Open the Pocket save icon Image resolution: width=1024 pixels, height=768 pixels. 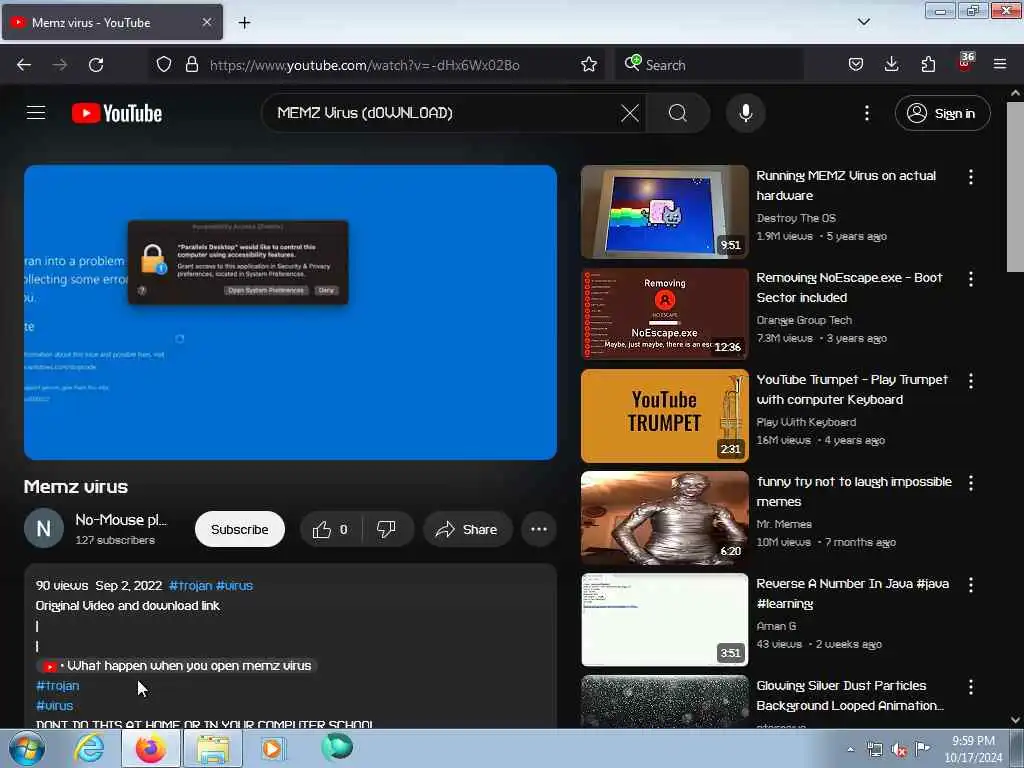tap(856, 64)
